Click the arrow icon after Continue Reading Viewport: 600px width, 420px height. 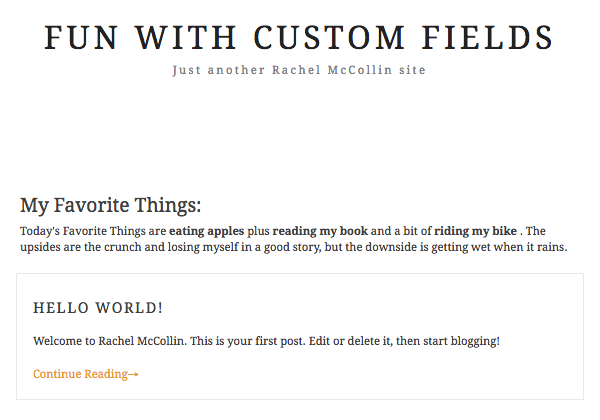[x=133, y=374]
